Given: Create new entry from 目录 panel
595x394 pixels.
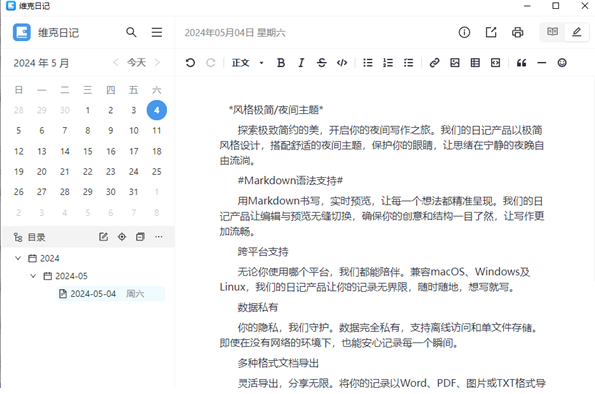Looking at the screenshot, I should coord(103,237).
